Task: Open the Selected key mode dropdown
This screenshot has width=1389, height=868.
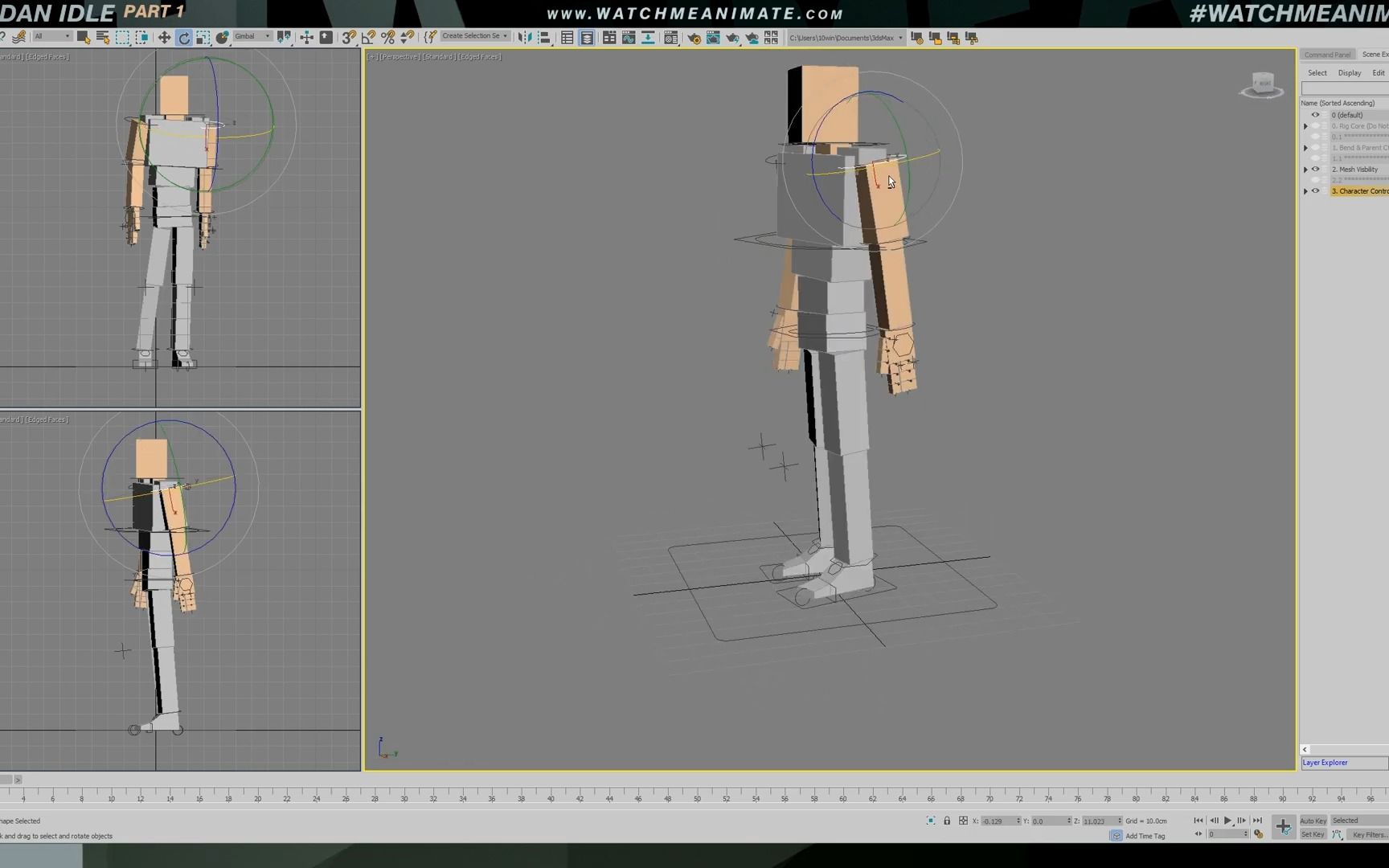Action: coord(1359,821)
